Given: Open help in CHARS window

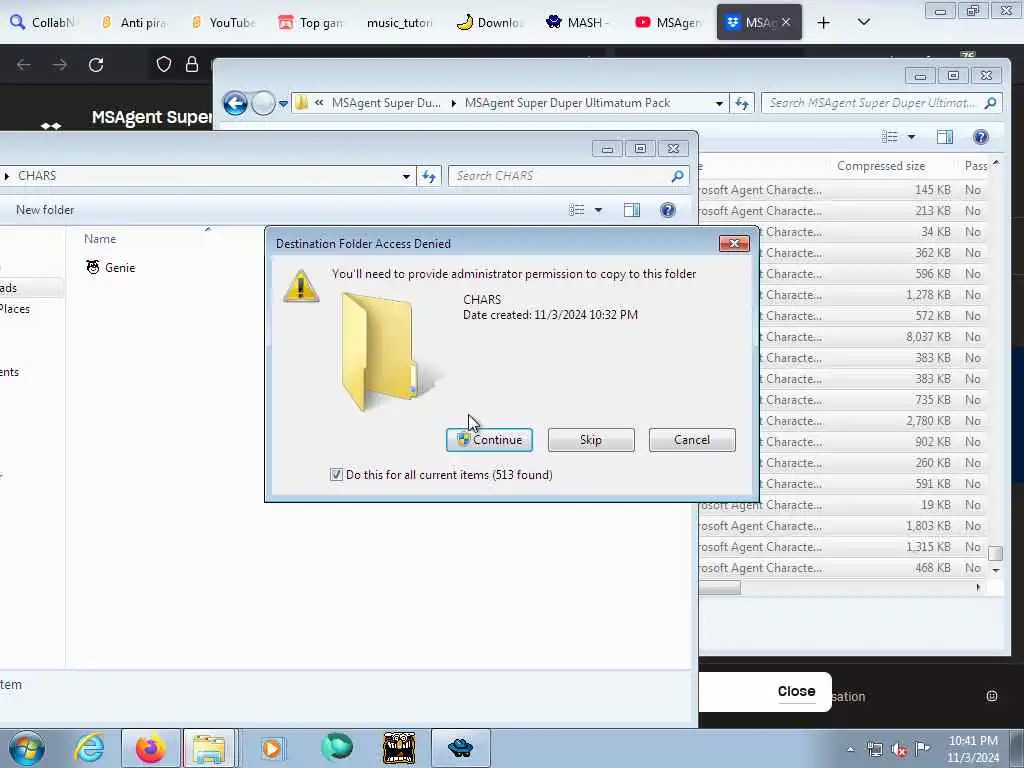Looking at the screenshot, I should [667, 210].
